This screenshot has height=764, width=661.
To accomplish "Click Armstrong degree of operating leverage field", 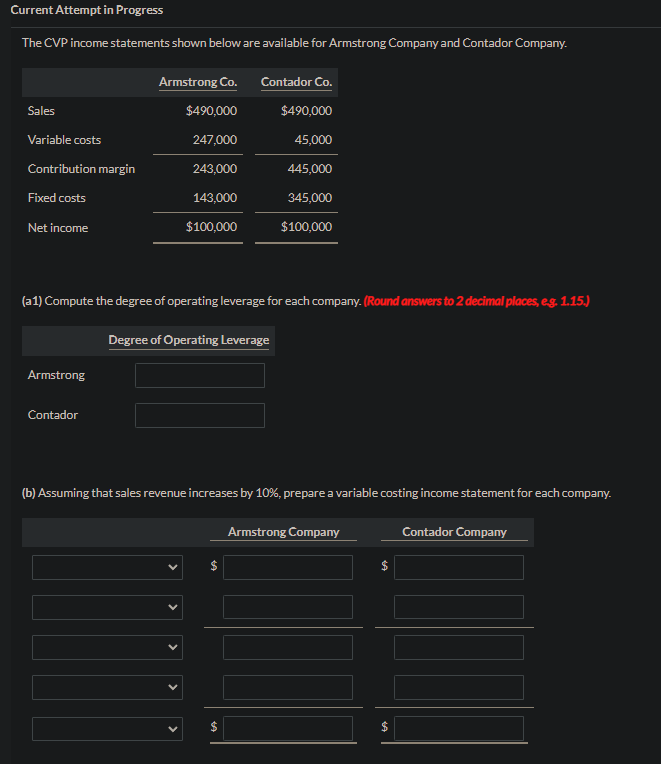I will point(200,375).
